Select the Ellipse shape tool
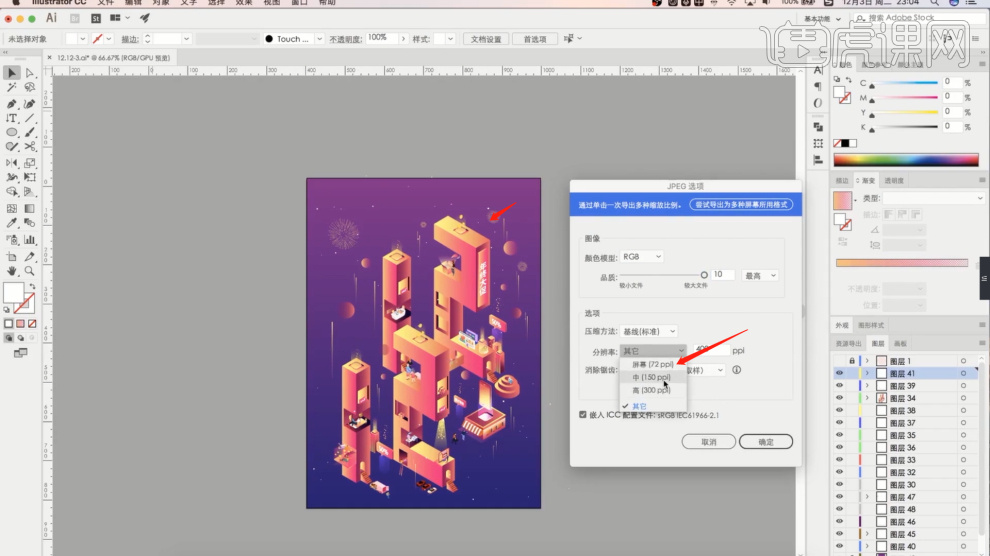990x556 pixels. tap(11, 133)
